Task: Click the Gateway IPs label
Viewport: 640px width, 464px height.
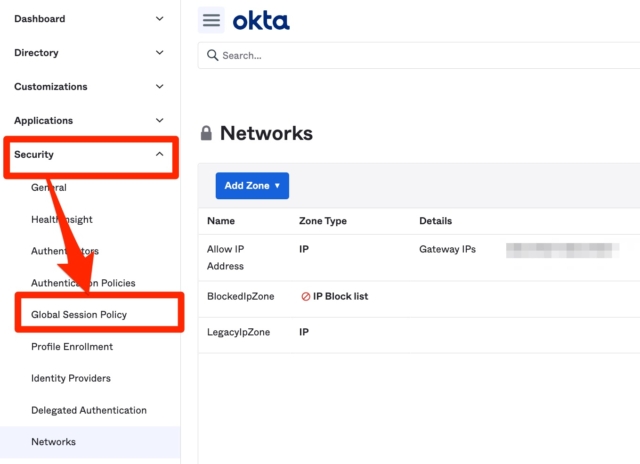Action: [x=447, y=249]
